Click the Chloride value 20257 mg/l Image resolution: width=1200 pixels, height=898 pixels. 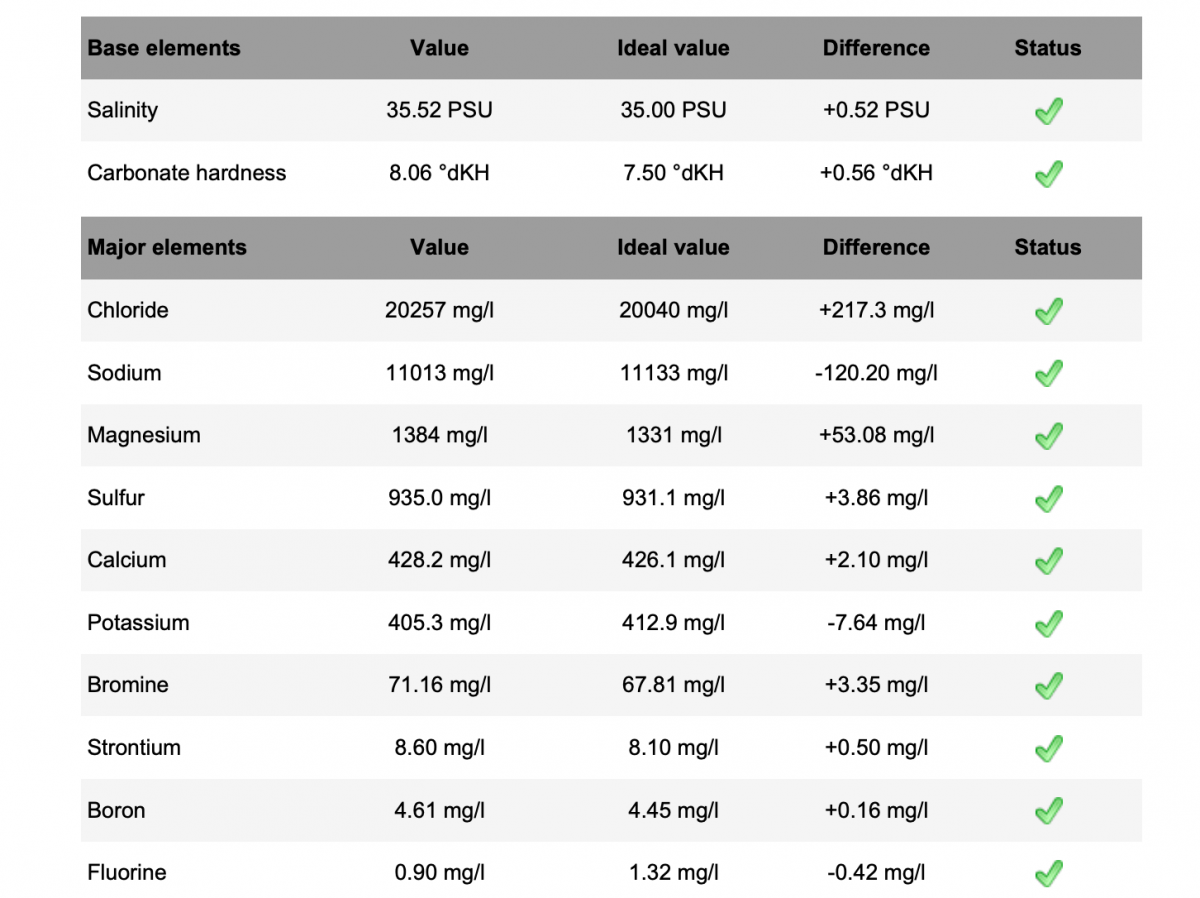(439, 310)
